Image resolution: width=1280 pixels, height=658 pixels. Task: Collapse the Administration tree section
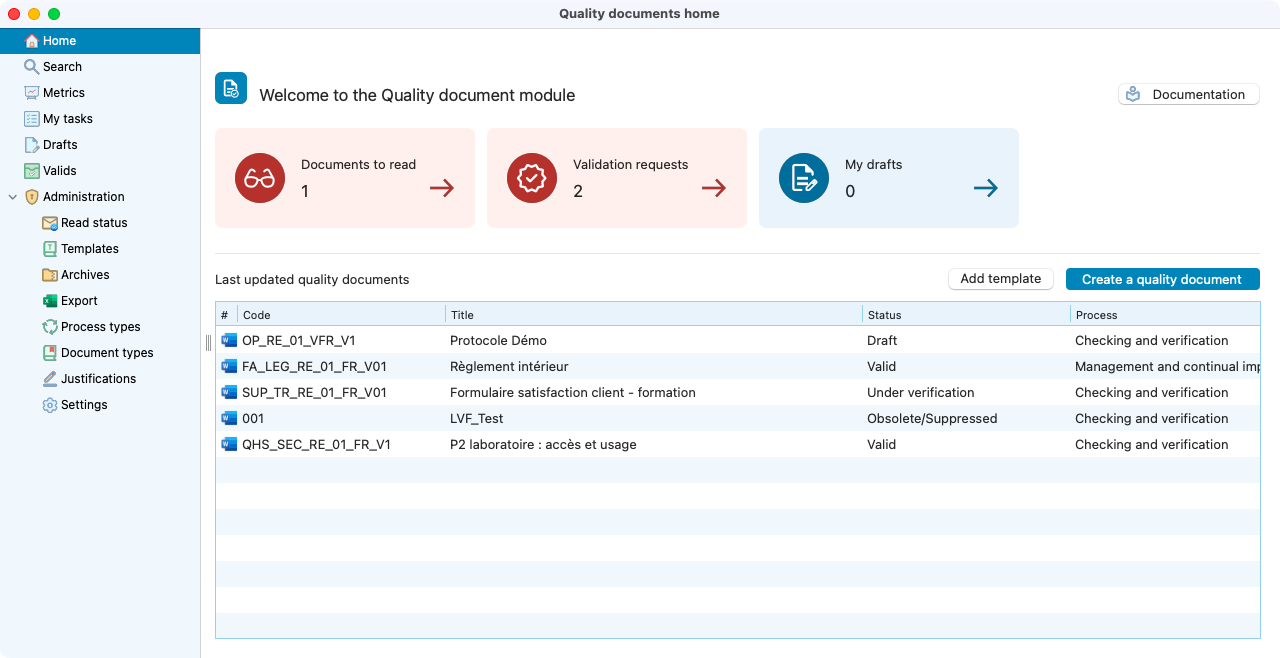point(13,197)
